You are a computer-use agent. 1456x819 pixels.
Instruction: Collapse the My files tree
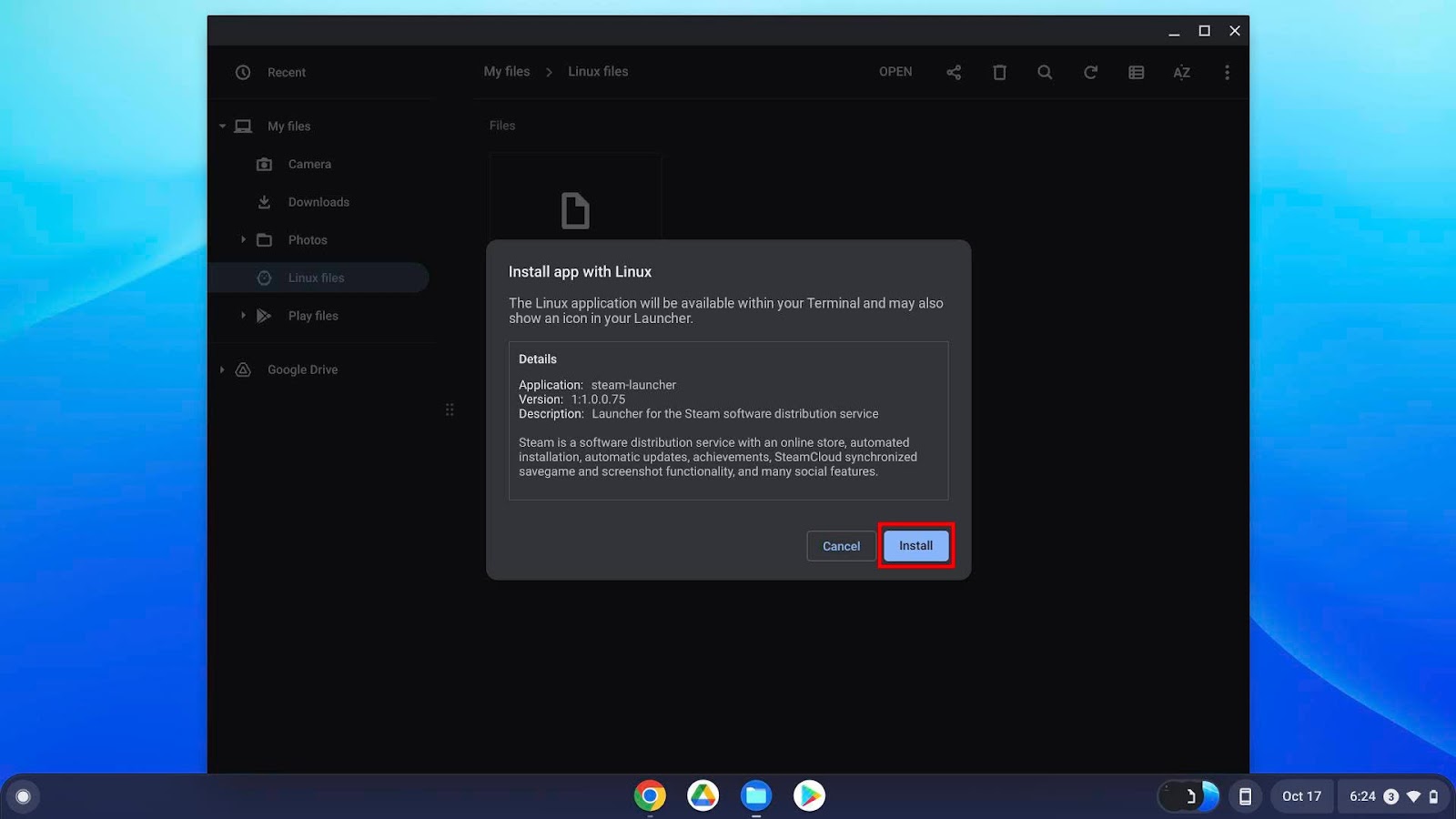(222, 126)
